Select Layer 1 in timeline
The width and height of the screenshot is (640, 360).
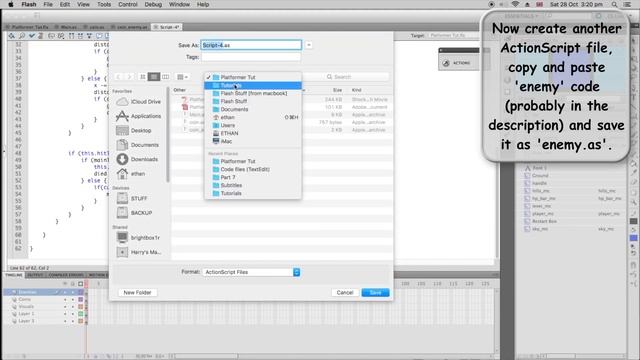click(x=26, y=314)
